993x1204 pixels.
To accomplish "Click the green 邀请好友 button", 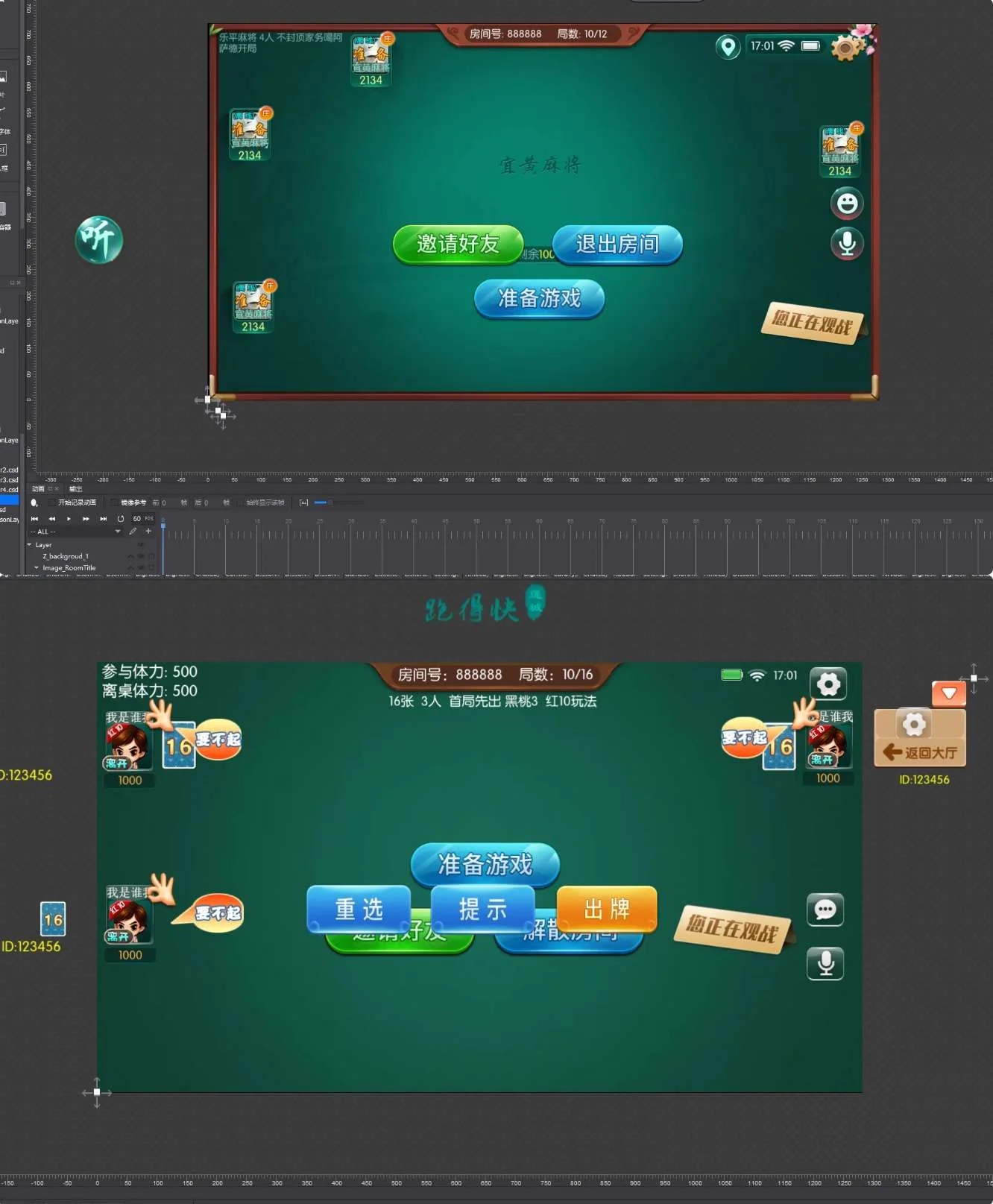I will [x=458, y=245].
